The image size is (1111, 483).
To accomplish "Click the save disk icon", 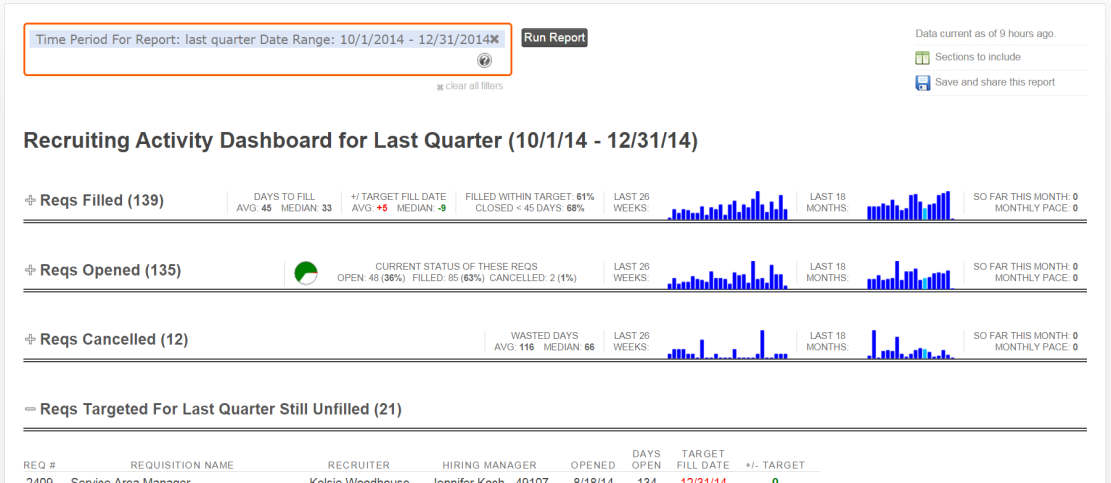I will (923, 83).
